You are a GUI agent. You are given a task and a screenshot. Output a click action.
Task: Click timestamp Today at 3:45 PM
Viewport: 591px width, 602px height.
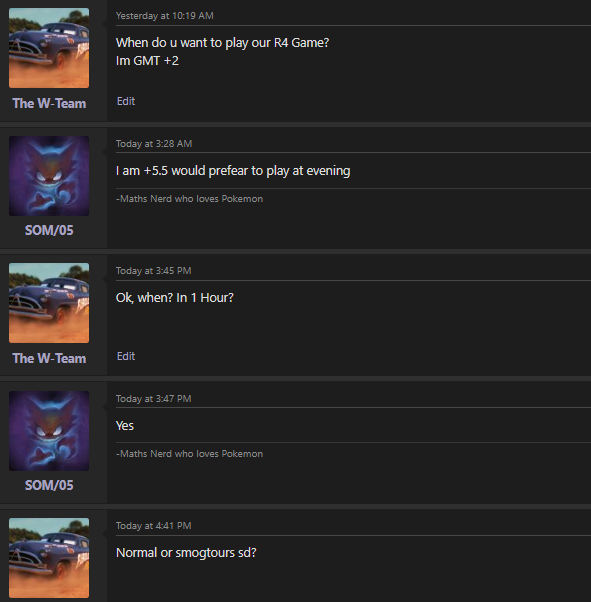(x=154, y=271)
